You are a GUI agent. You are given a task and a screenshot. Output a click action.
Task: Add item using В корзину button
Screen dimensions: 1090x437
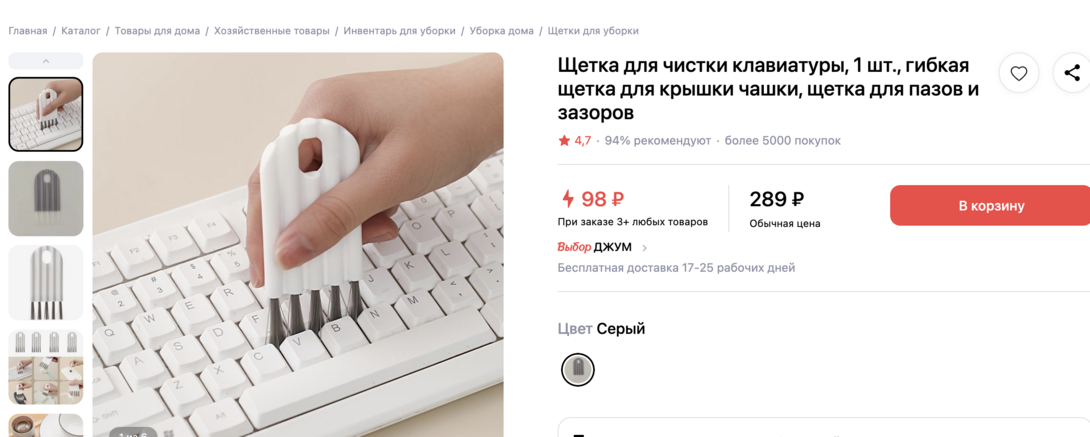tap(991, 206)
